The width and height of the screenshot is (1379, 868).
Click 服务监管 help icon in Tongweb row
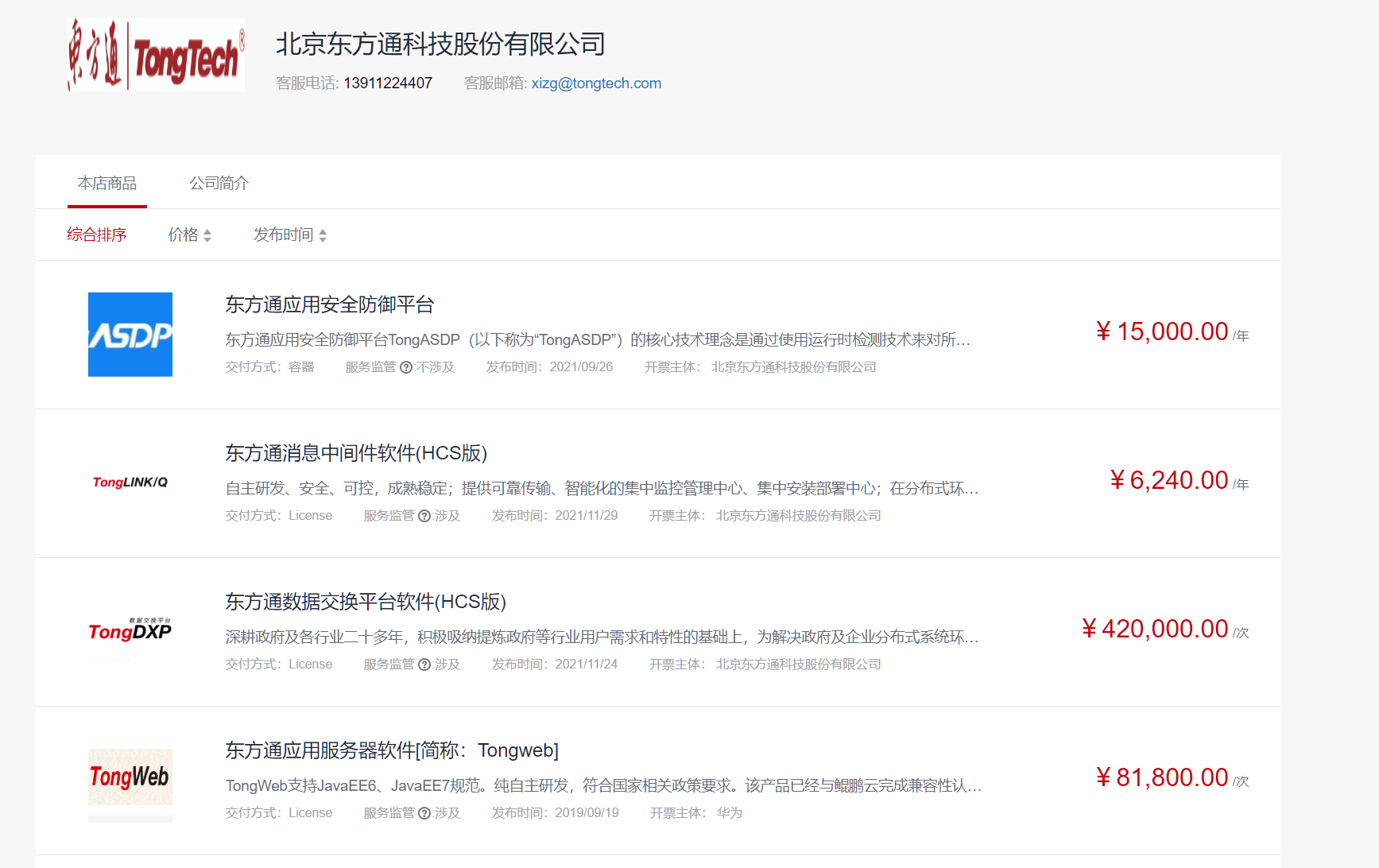[x=424, y=813]
